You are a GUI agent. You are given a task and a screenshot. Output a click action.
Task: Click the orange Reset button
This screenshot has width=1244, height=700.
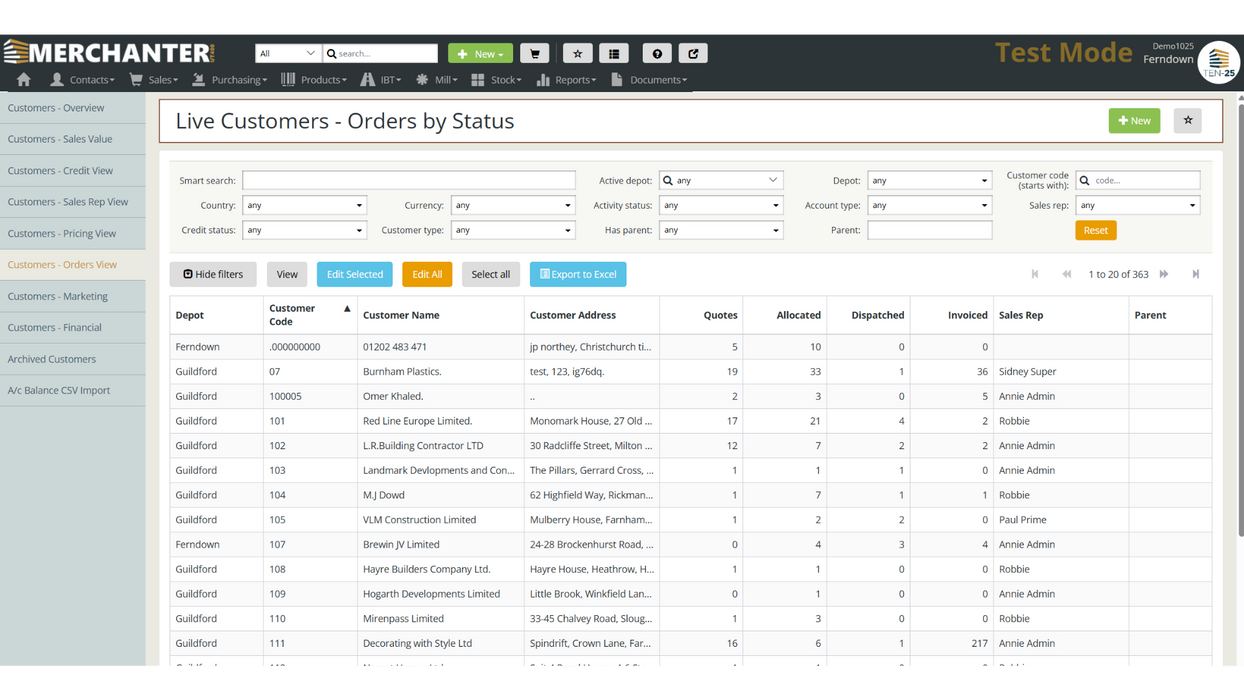point(1096,230)
